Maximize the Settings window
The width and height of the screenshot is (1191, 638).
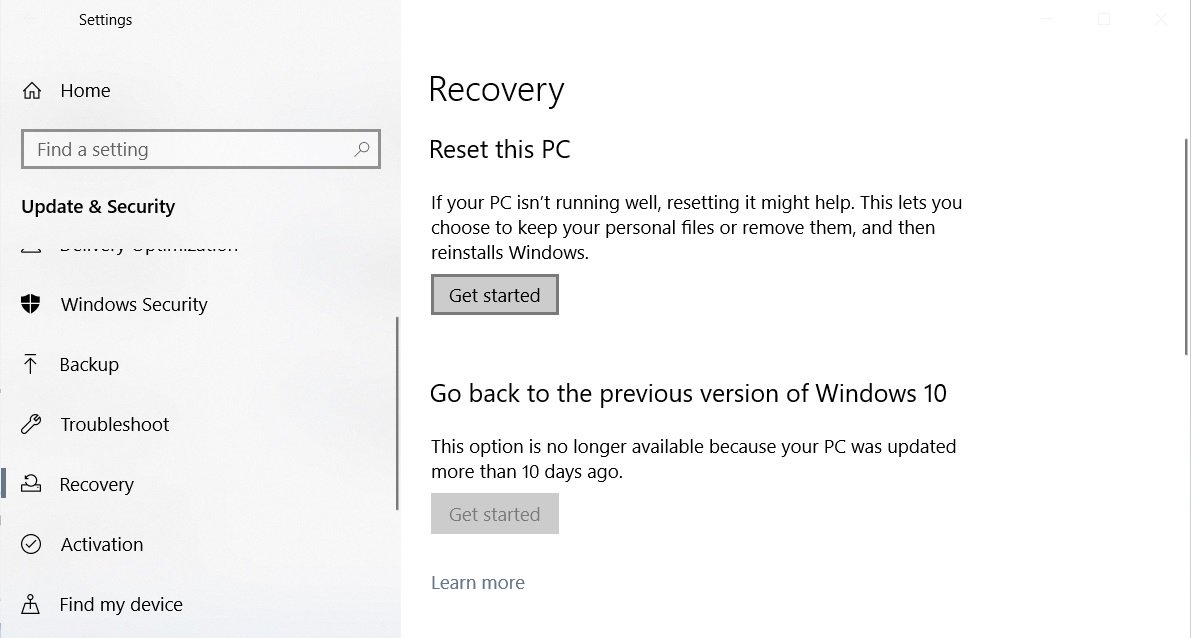click(x=1104, y=20)
